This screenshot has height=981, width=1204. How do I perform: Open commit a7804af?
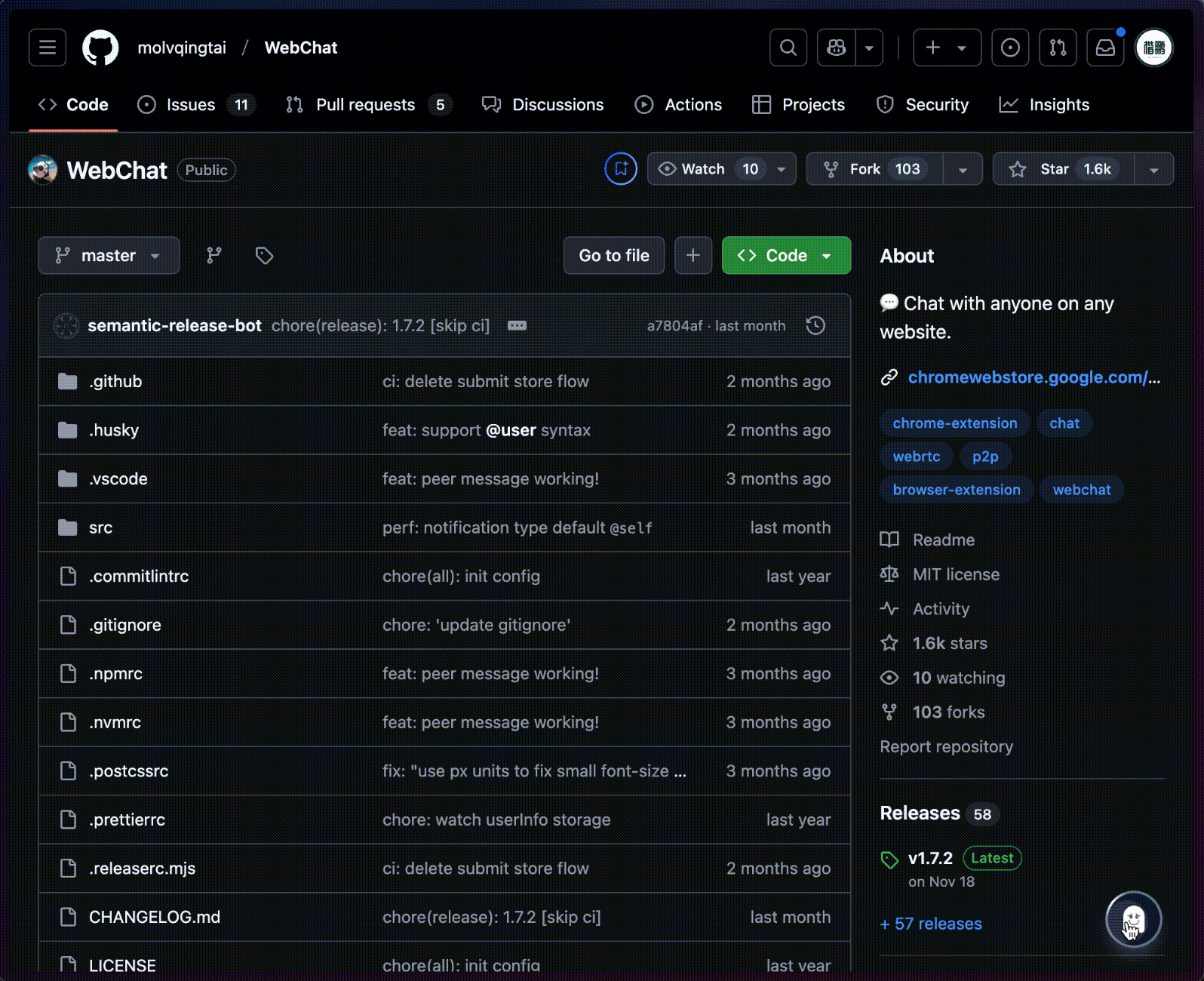coord(674,325)
